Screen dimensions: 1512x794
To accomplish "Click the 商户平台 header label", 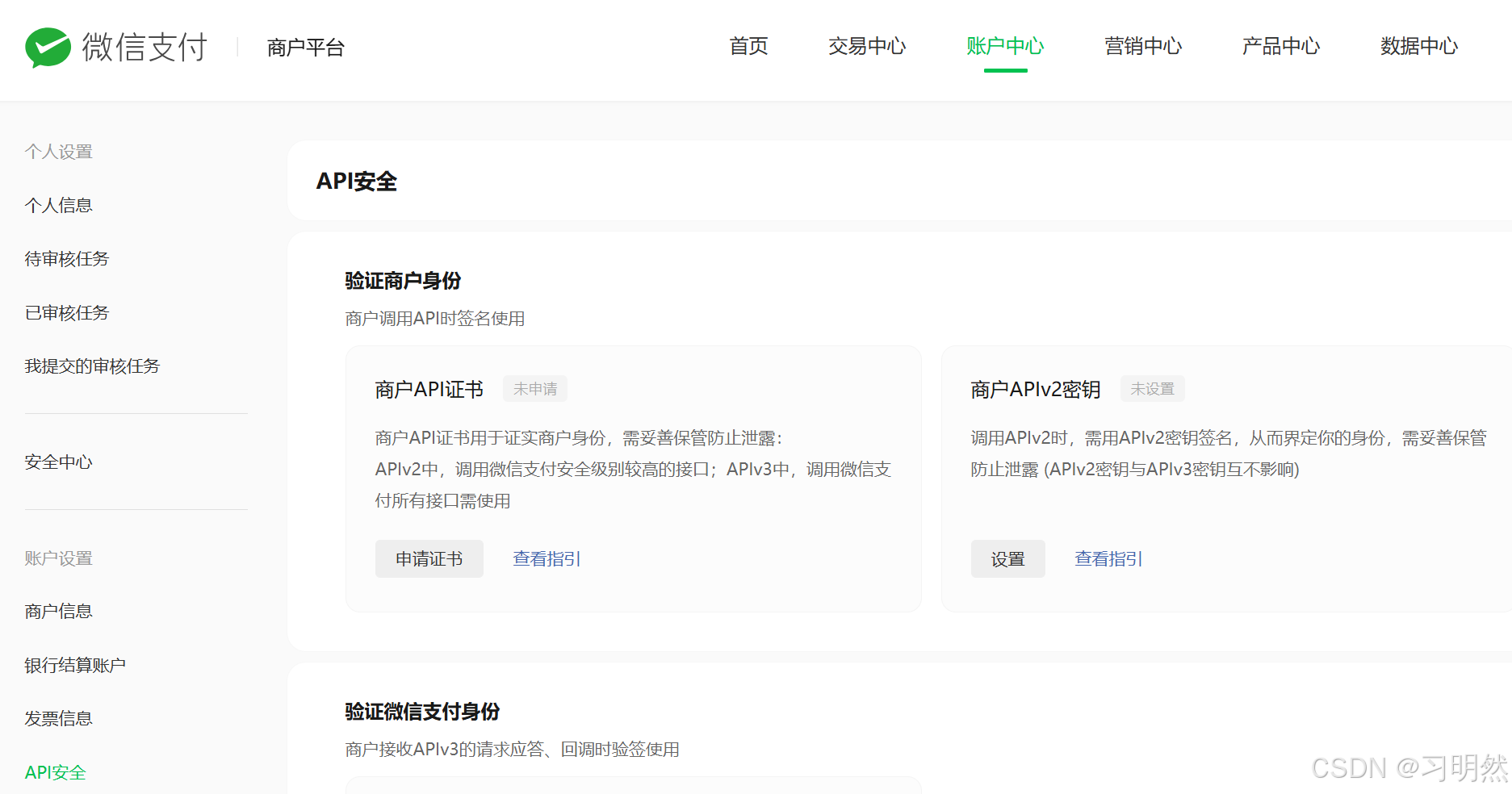I will pyautogui.click(x=306, y=48).
